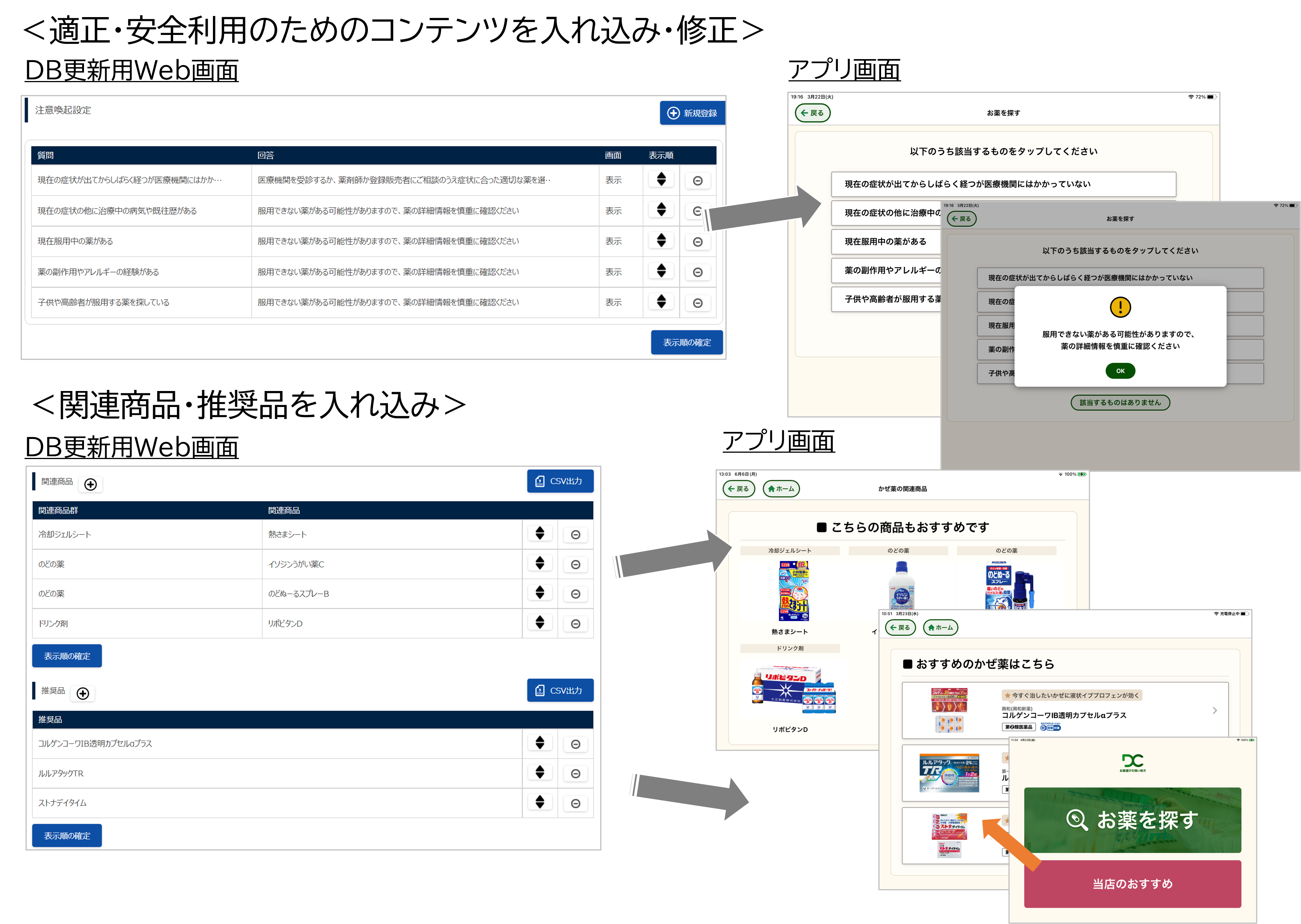Open コルゲンコーワIB透明カプセルαプラス chevron

click(1214, 710)
